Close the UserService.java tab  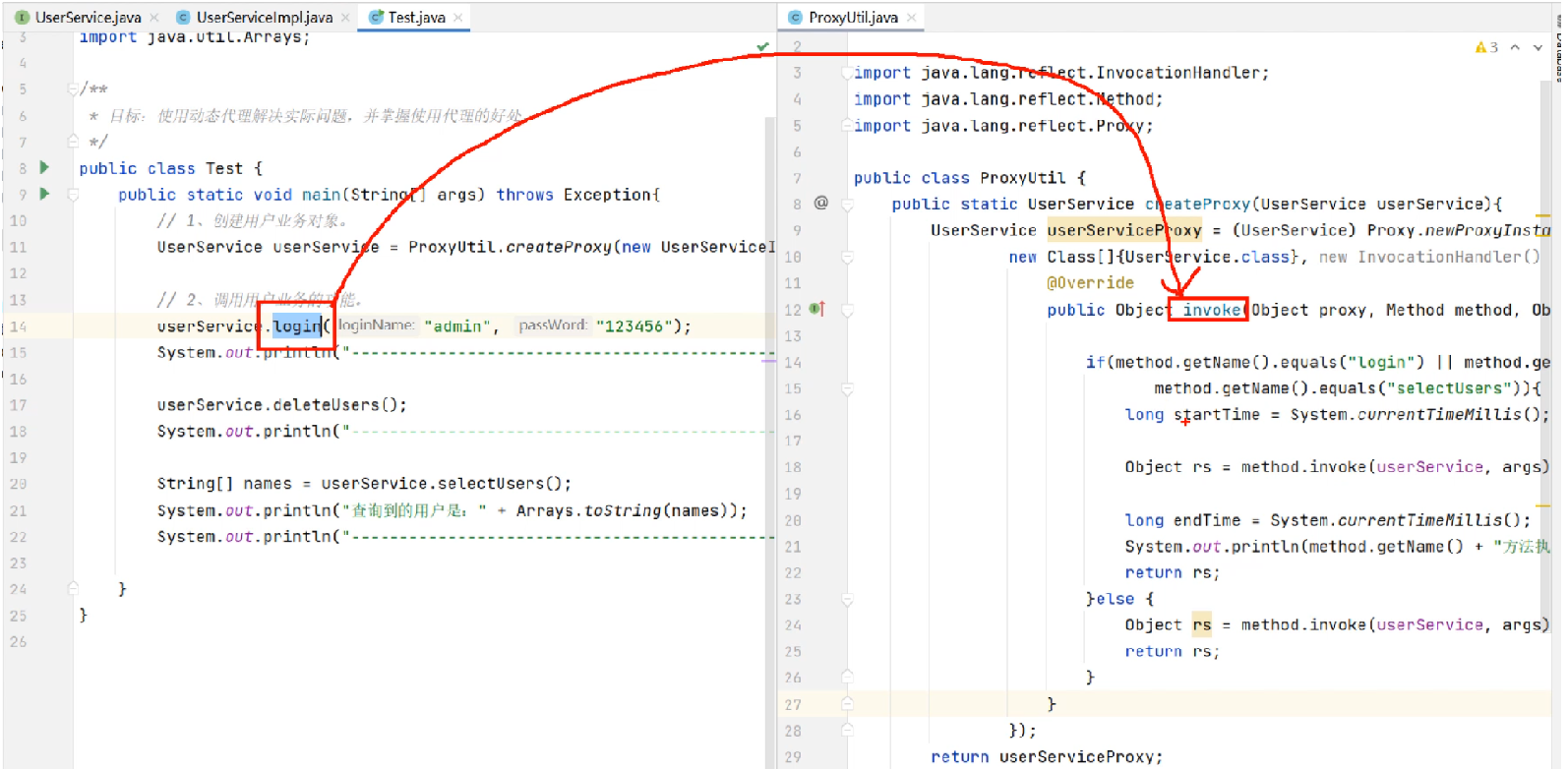click(154, 18)
